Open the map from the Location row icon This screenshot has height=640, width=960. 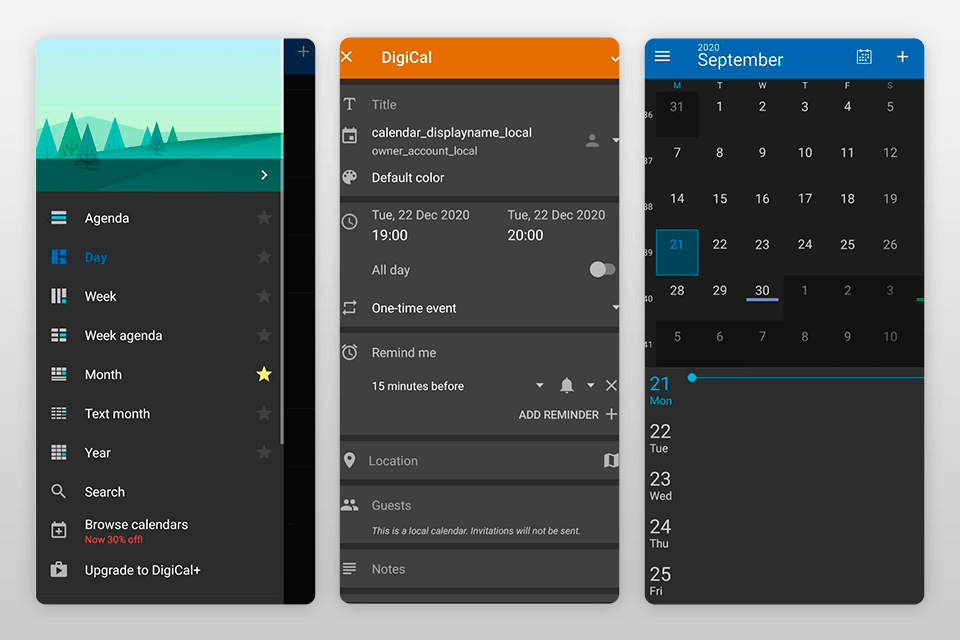point(610,460)
